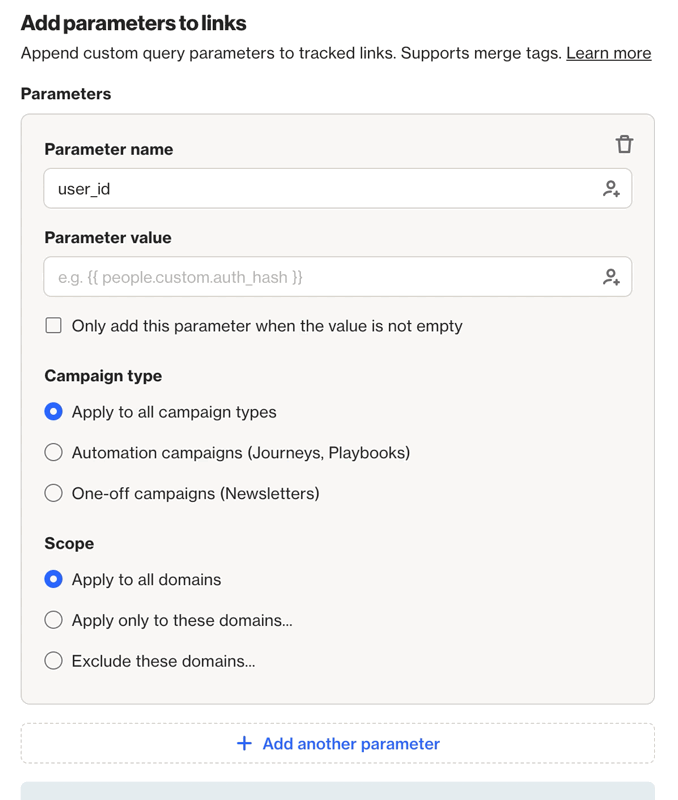This screenshot has height=800, width=678.
Task: Click the 'Parameter value' field label
Action: (x=108, y=238)
